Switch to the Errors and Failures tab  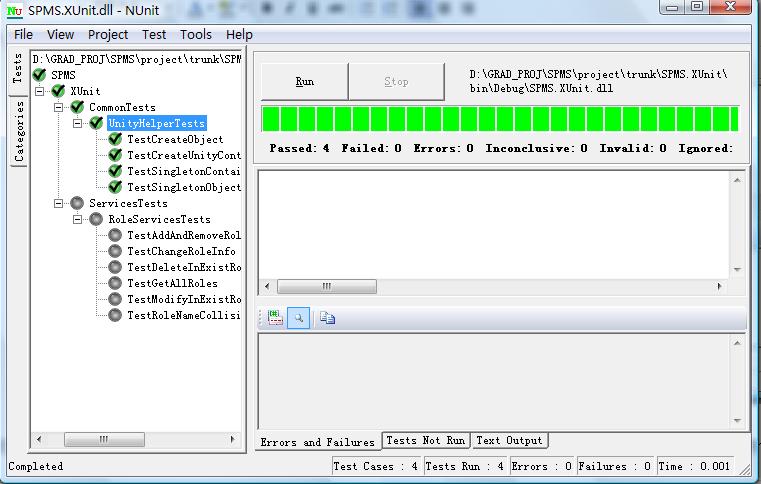[x=317, y=442]
